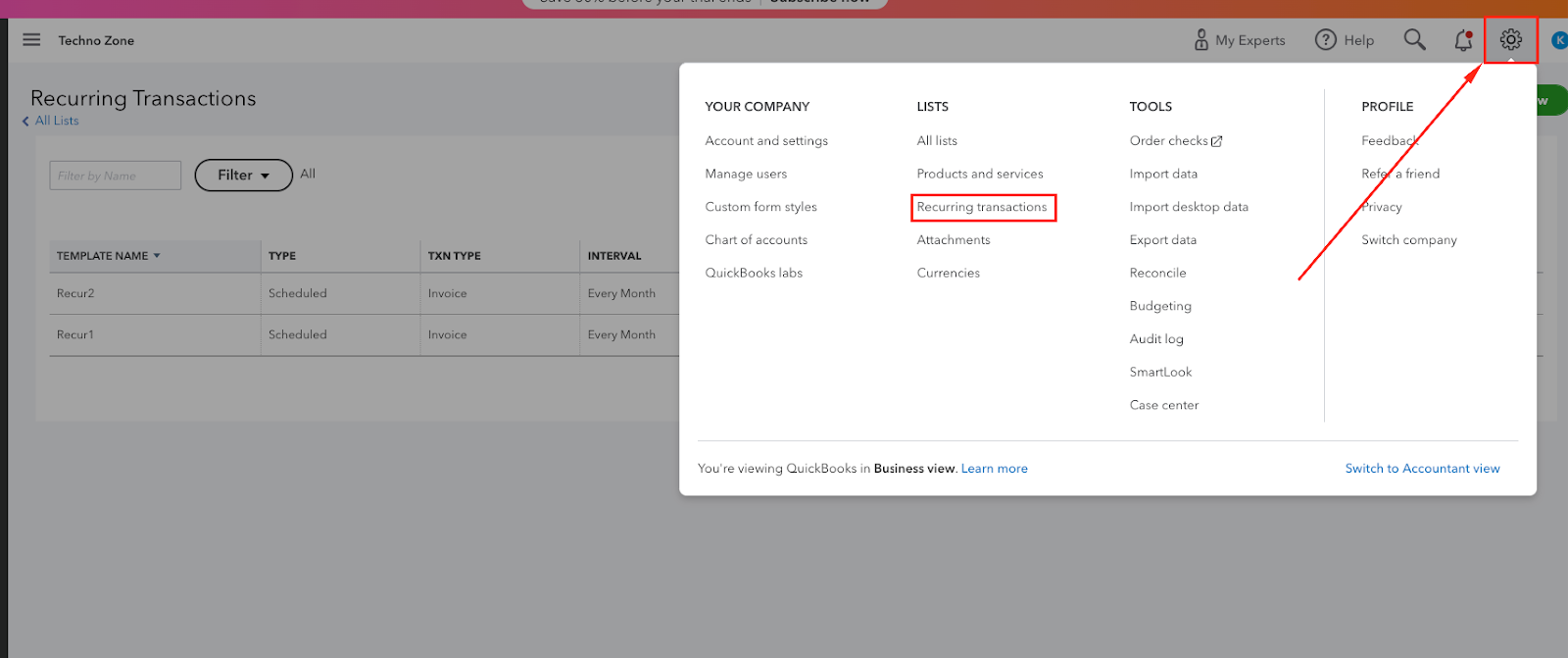Click Switch to Accountant view link
This screenshot has width=1568, height=658.
tap(1422, 469)
